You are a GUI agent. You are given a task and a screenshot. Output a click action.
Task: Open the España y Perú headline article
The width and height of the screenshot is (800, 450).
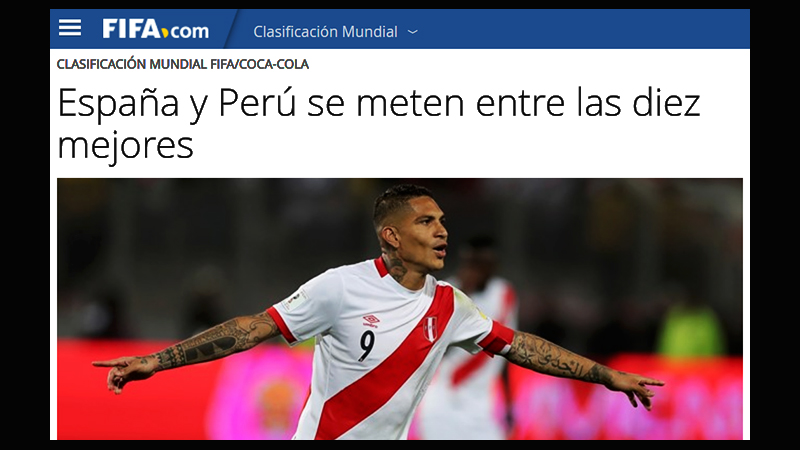point(378,124)
